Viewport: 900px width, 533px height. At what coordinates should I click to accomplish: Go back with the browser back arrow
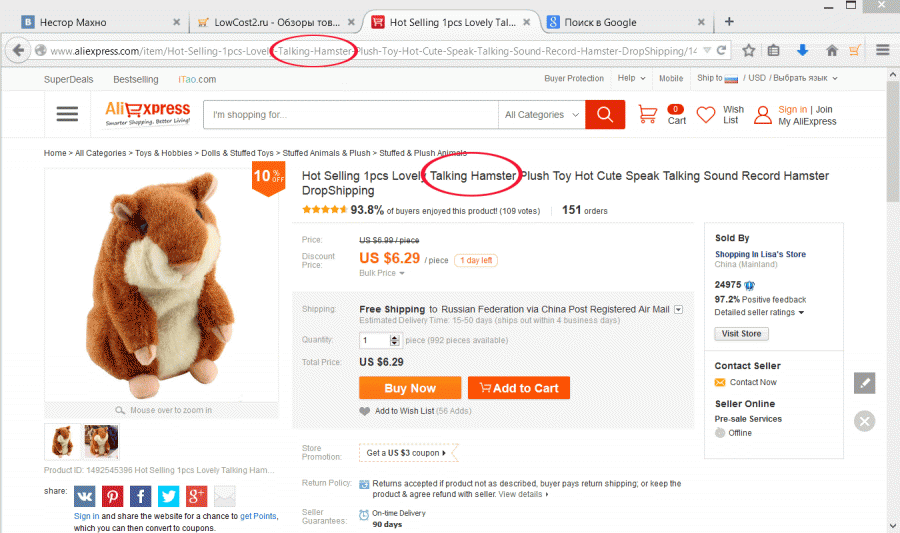[18, 50]
